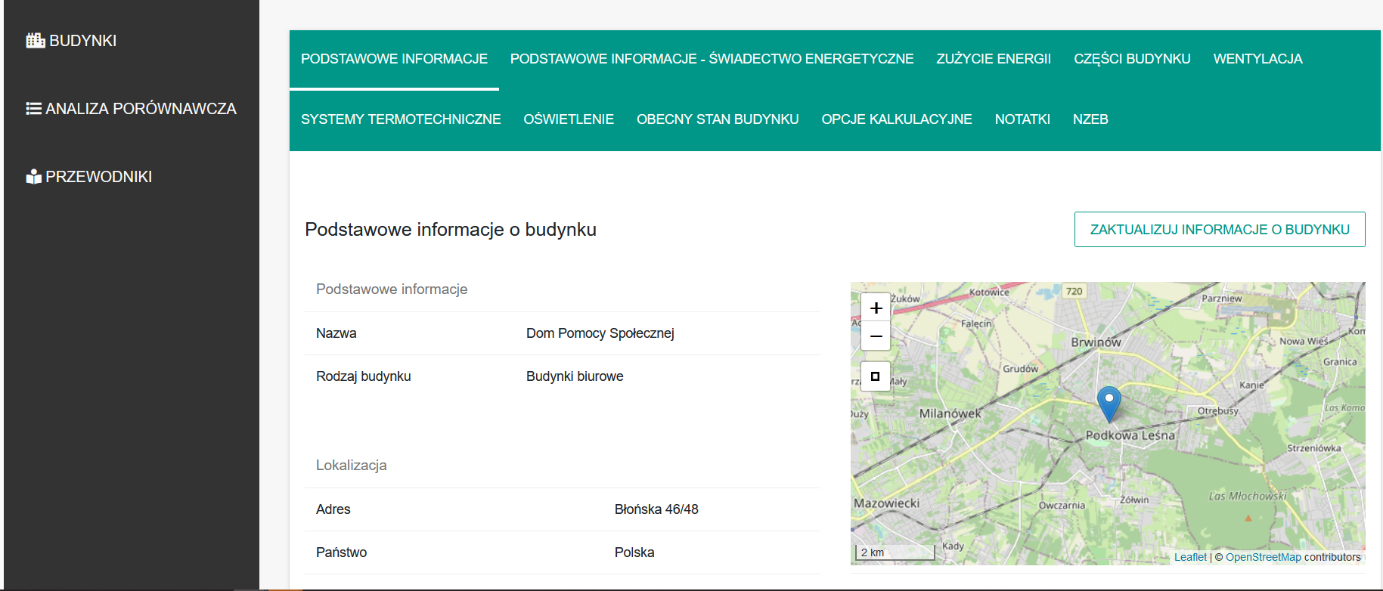Click ZAKTUALIZUJ INFORMACJE O BUDYNKU button
This screenshot has width=1383, height=591.
coord(1219,229)
